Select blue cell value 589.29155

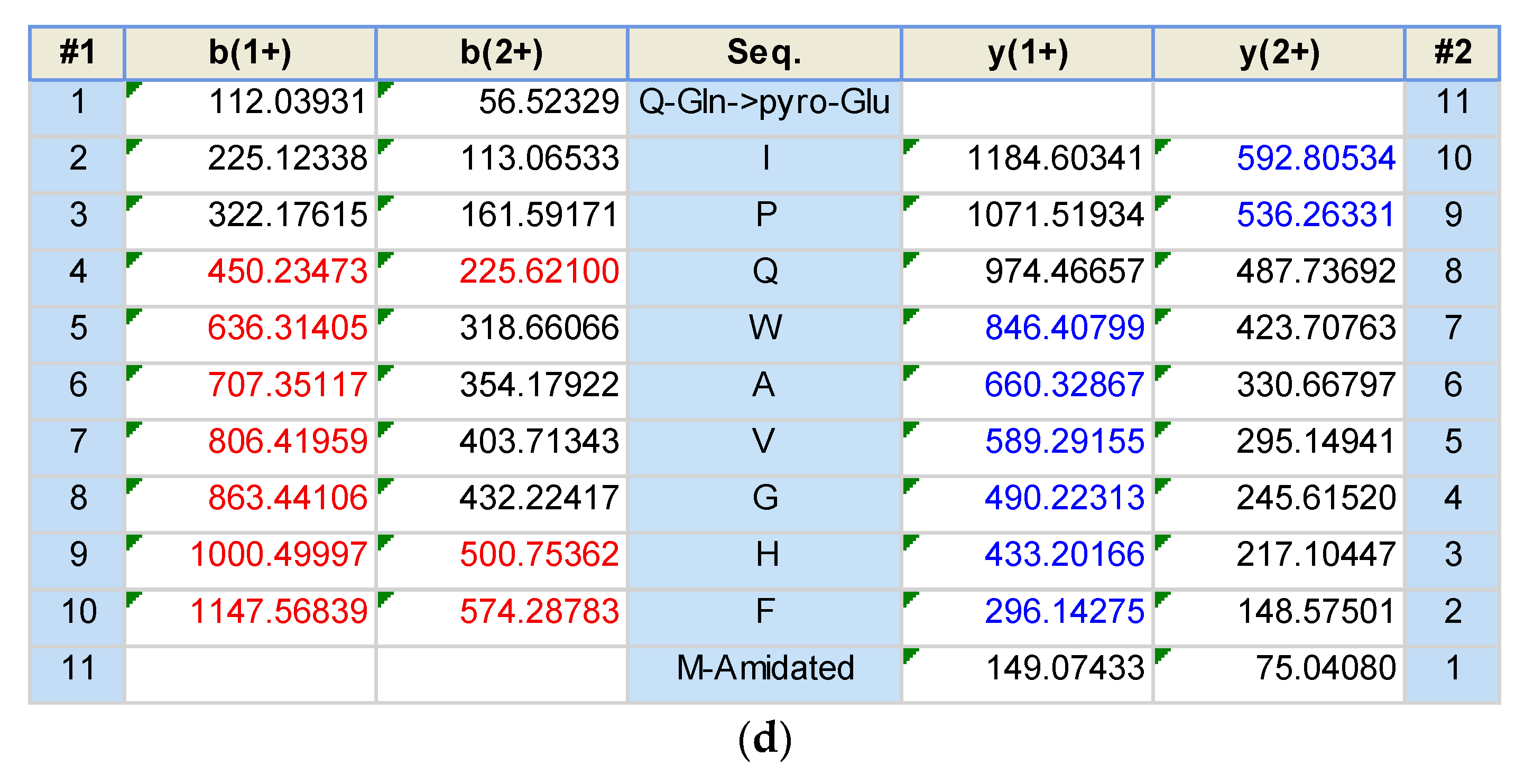tap(1028, 447)
